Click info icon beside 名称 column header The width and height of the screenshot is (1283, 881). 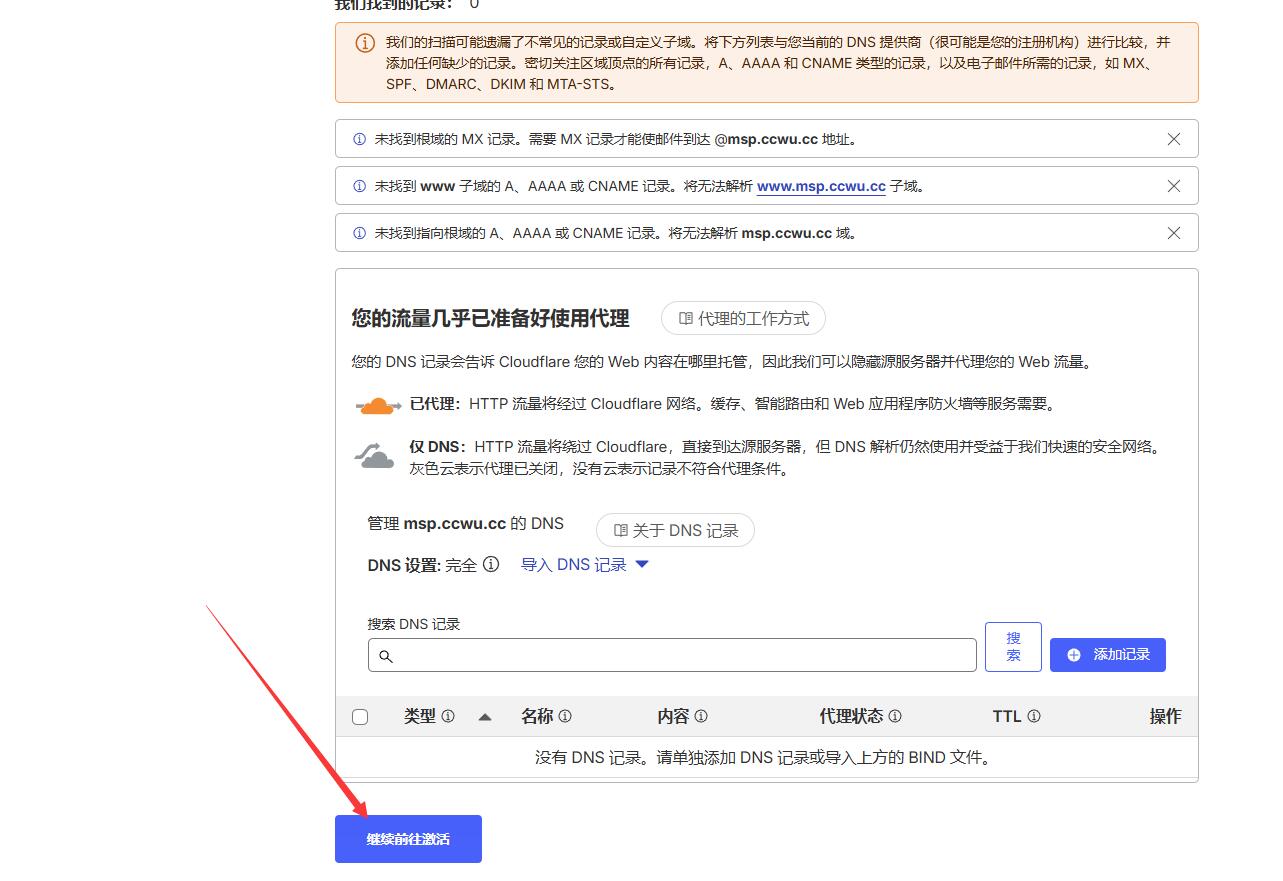click(x=565, y=716)
